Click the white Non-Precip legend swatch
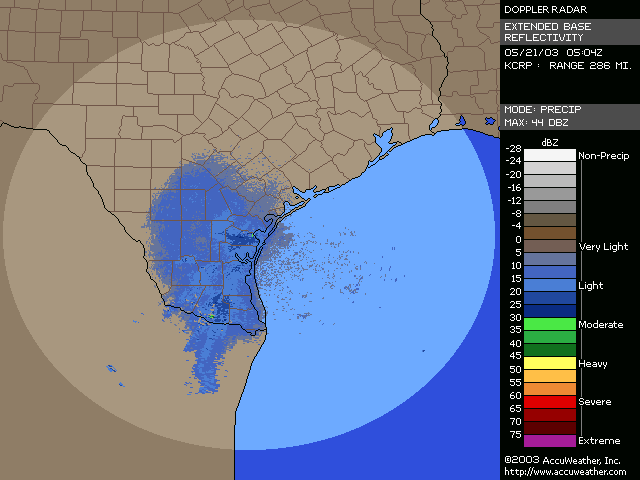The width and height of the screenshot is (640, 480). tap(550, 155)
